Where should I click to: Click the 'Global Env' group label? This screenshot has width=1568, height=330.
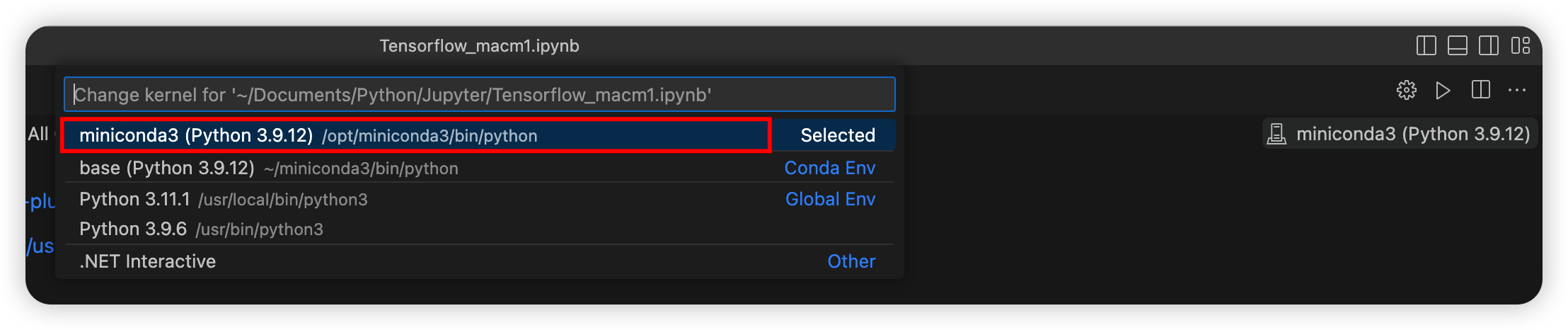click(830, 200)
